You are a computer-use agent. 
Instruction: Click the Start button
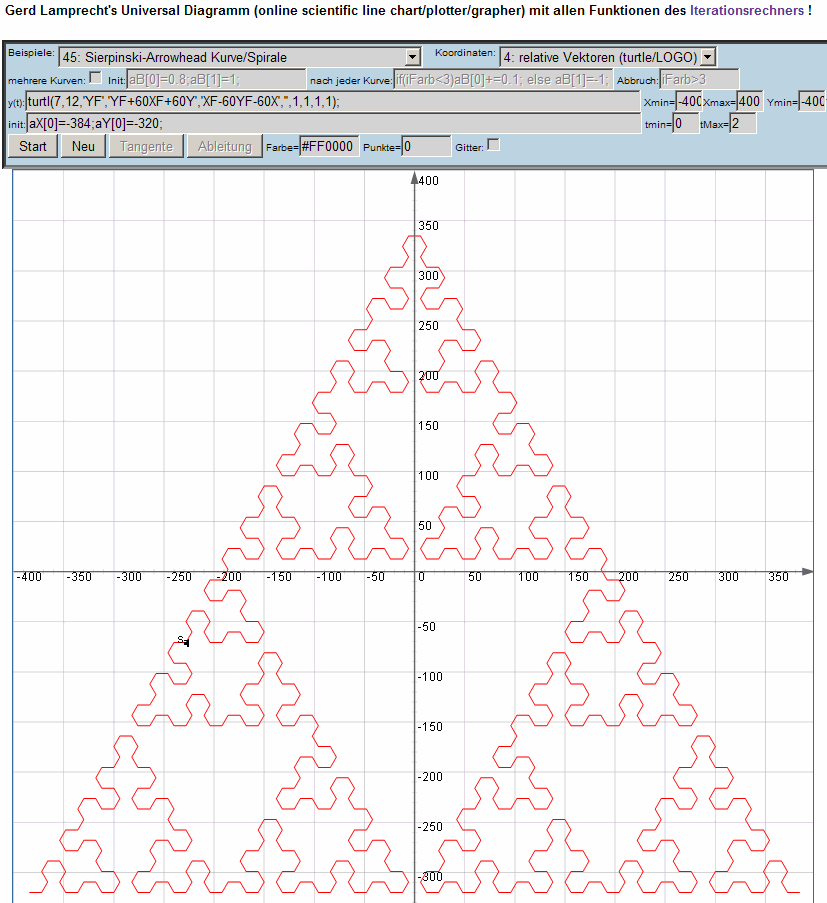[x=33, y=146]
